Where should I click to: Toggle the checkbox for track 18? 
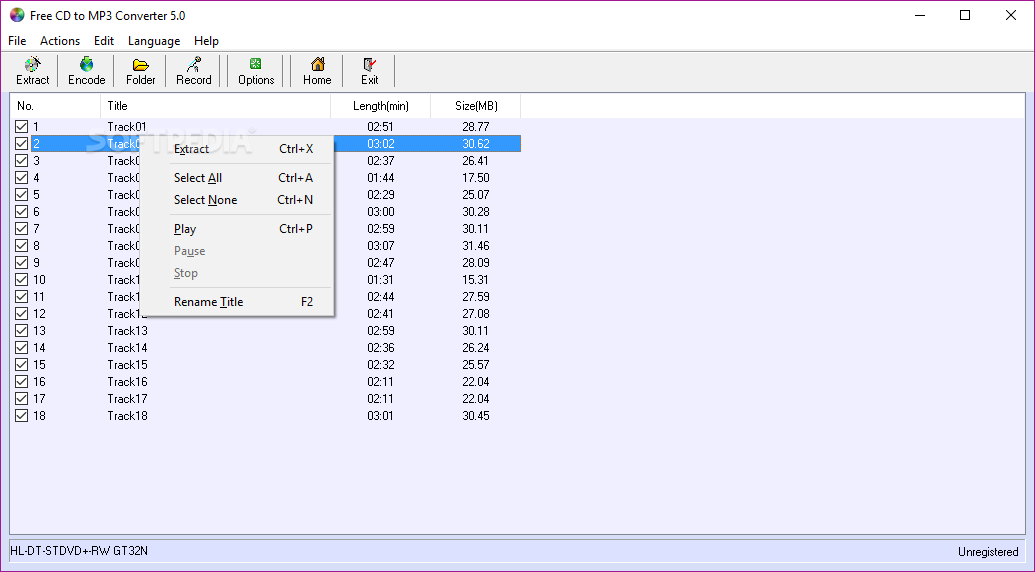click(22, 416)
